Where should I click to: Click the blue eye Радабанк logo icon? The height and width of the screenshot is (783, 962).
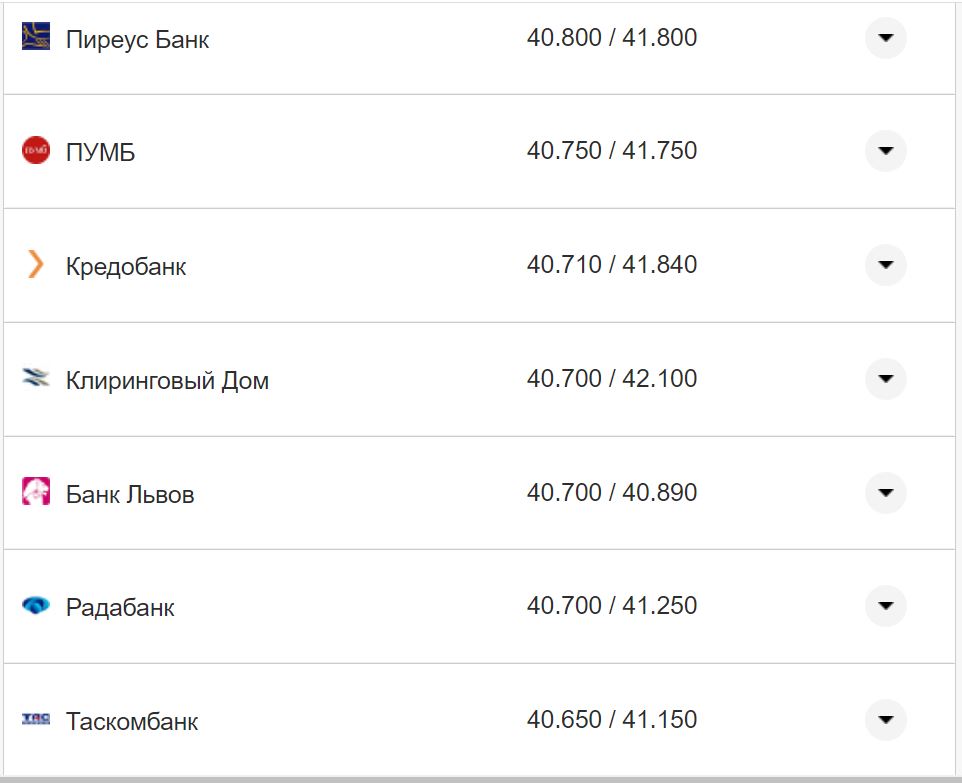coord(33,606)
